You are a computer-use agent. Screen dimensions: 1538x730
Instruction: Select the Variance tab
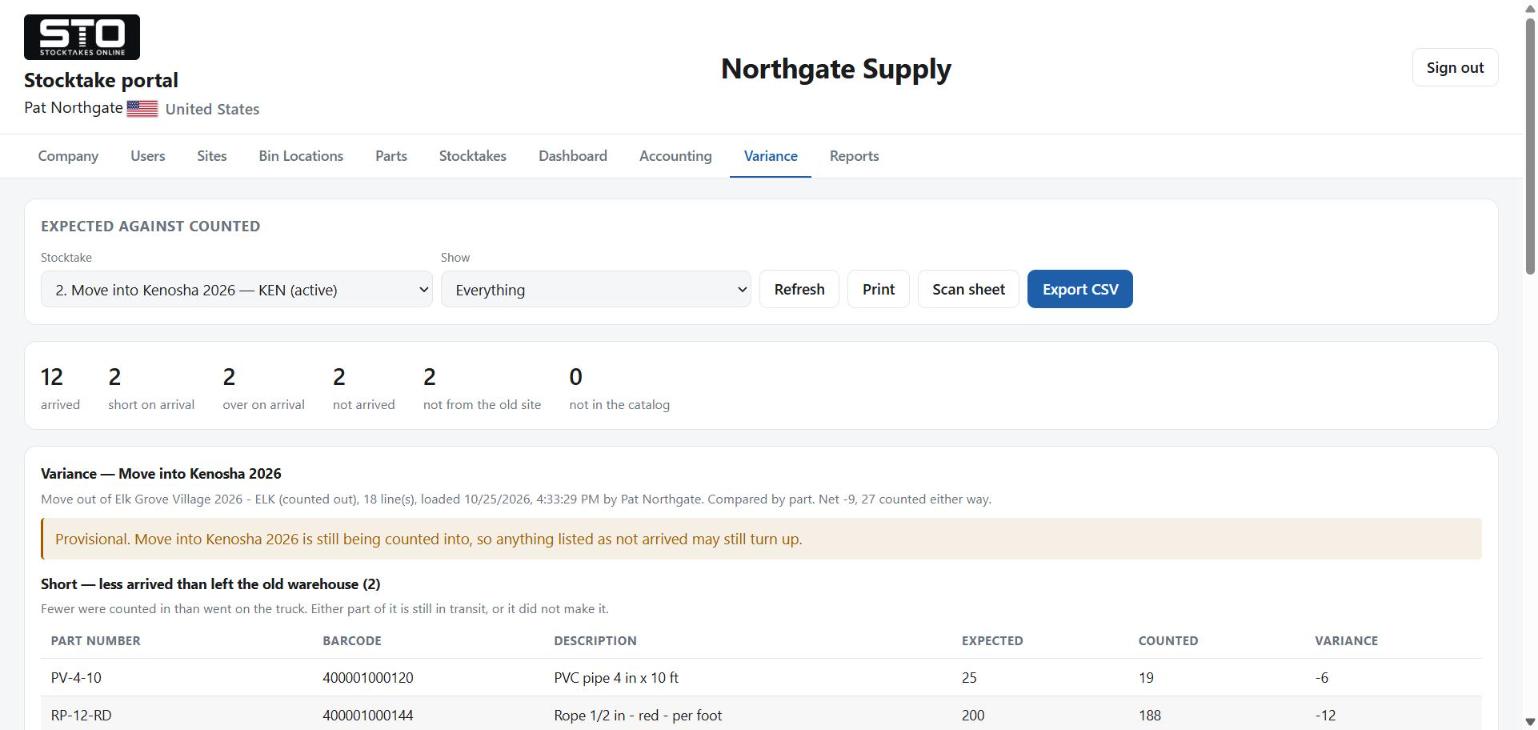[771, 156]
